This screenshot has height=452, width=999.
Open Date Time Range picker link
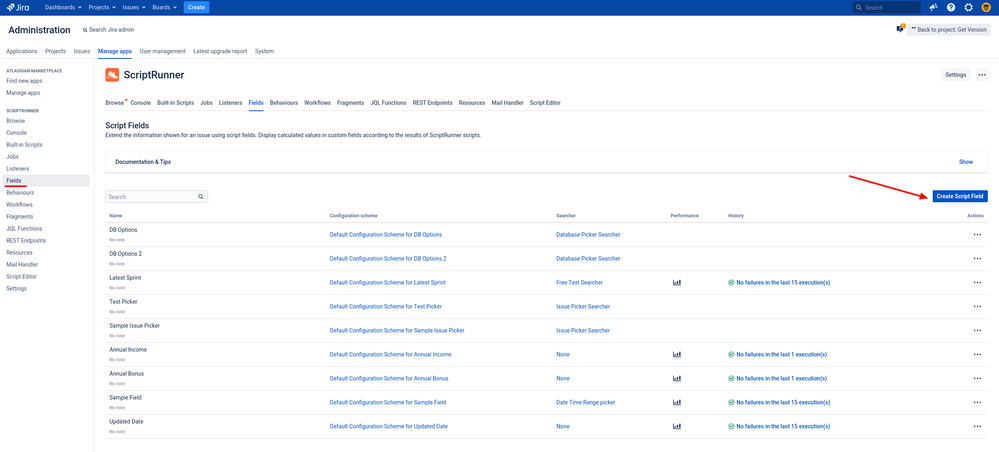point(586,402)
